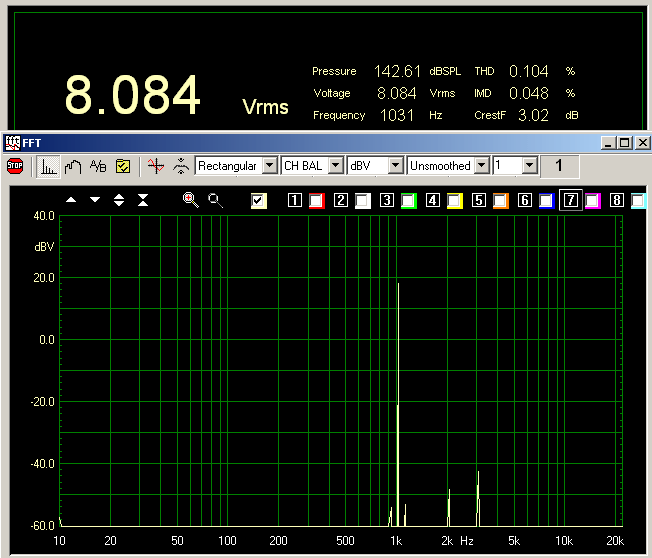Open the Unsmoothed smoothing dropdown
Image resolution: width=652 pixels, height=558 pixels.
pyautogui.click(x=482, y=166)
